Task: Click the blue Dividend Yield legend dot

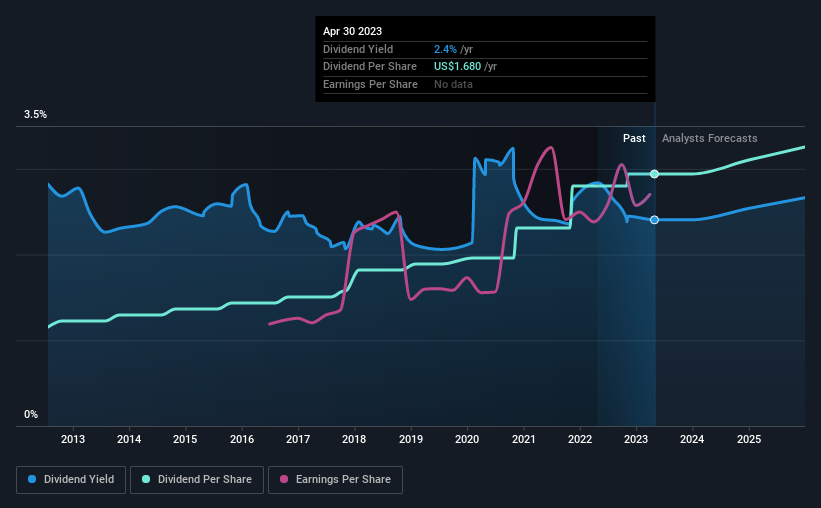Action: point(32,479)
